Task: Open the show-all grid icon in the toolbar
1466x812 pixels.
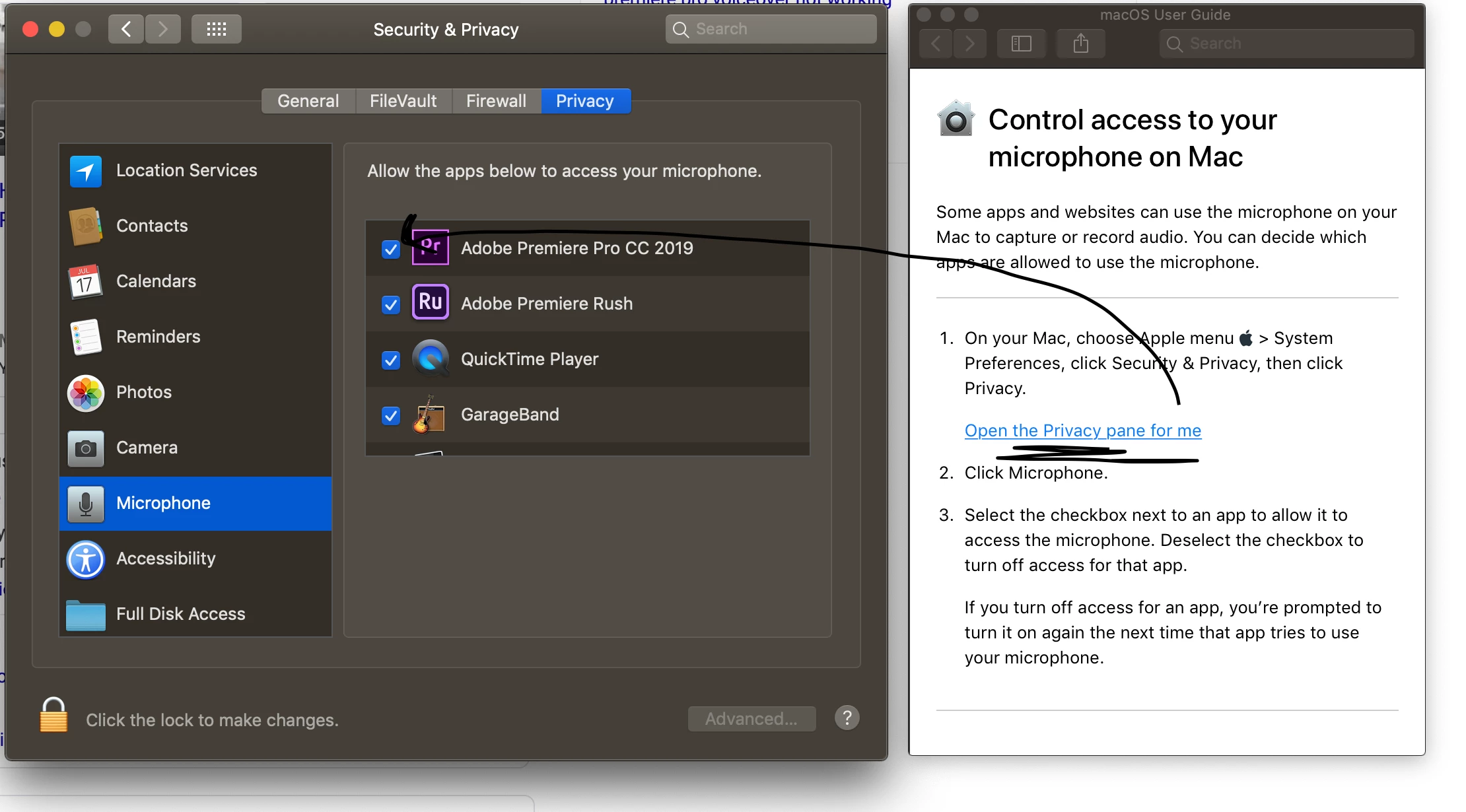Action: tap(216, 30)
